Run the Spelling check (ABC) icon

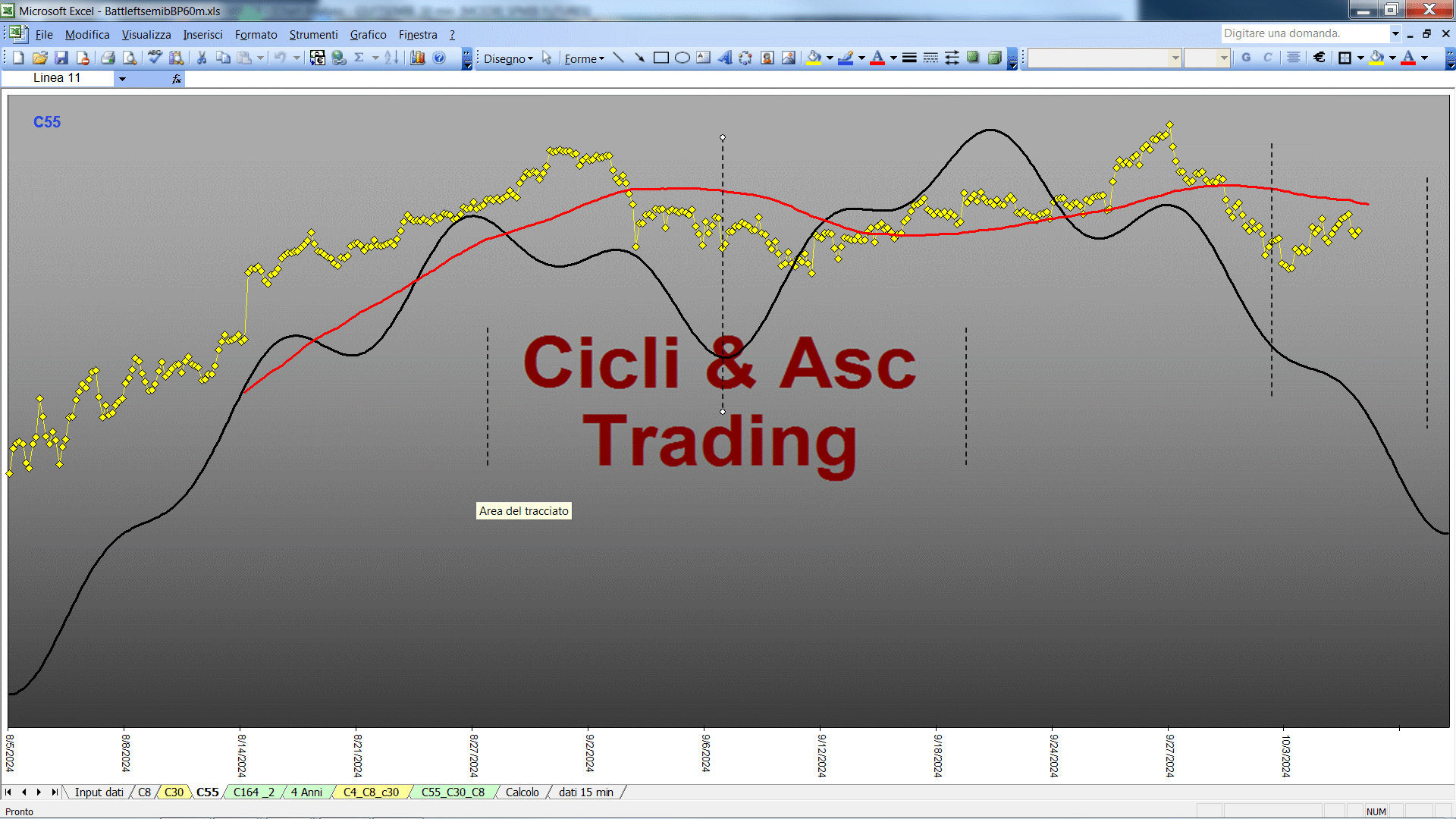click(x=155, y=58)
